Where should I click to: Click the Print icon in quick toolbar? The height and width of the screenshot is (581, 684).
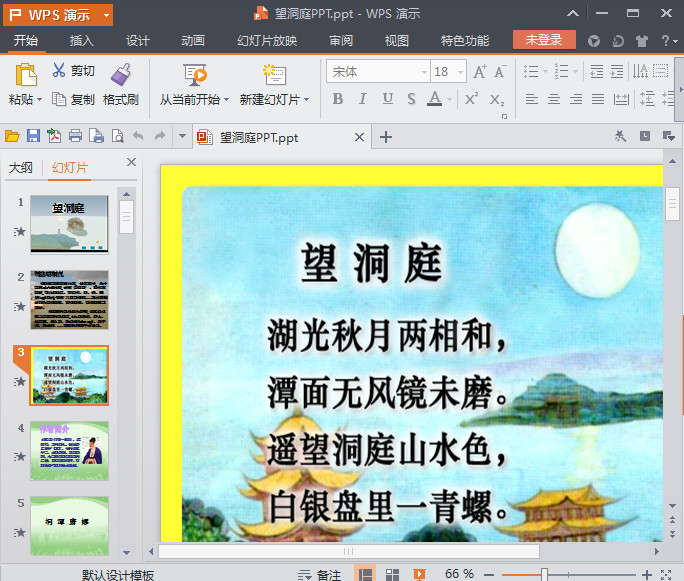click(74, 137)
